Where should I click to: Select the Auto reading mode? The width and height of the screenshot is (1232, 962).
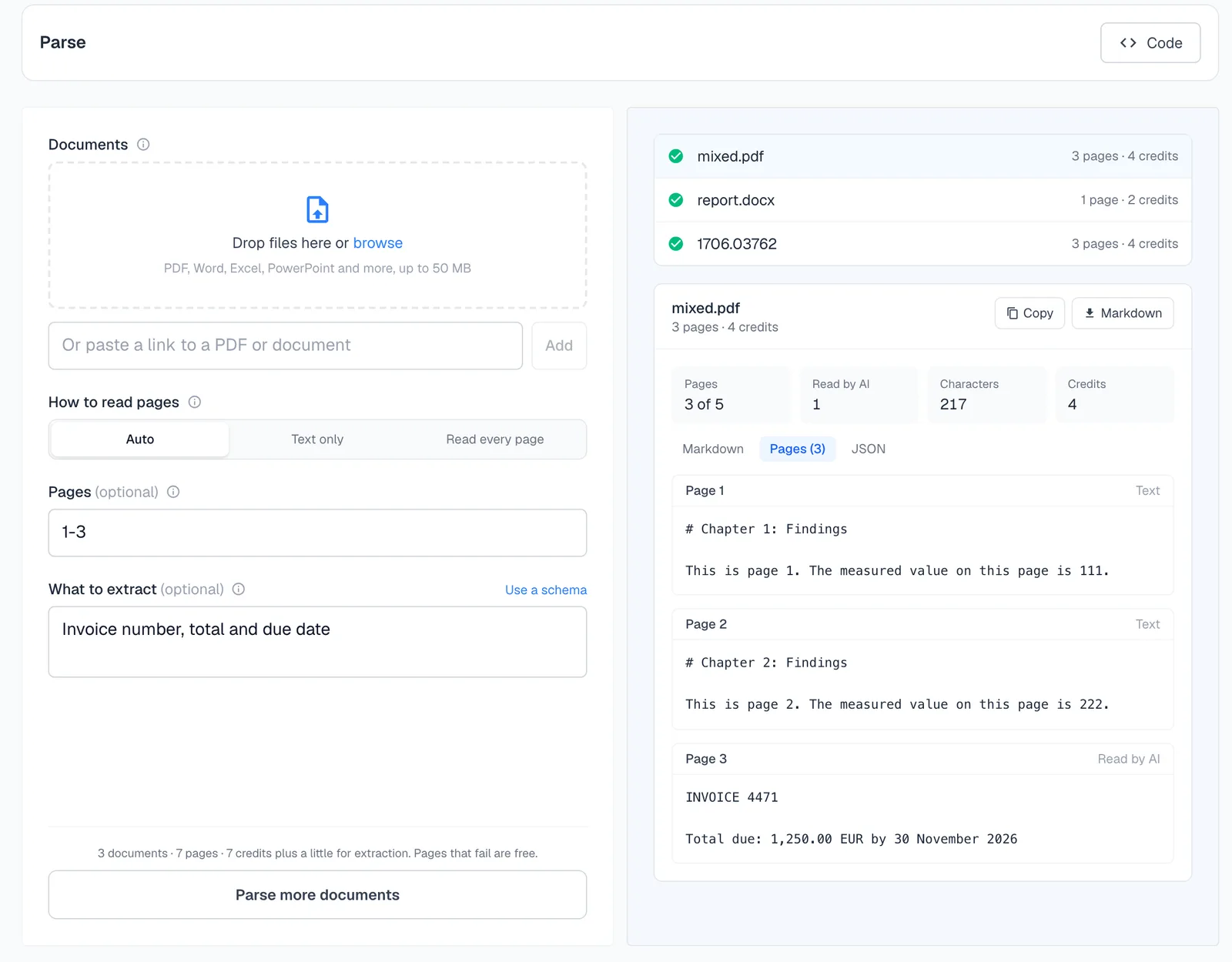[x=140, y=439]
